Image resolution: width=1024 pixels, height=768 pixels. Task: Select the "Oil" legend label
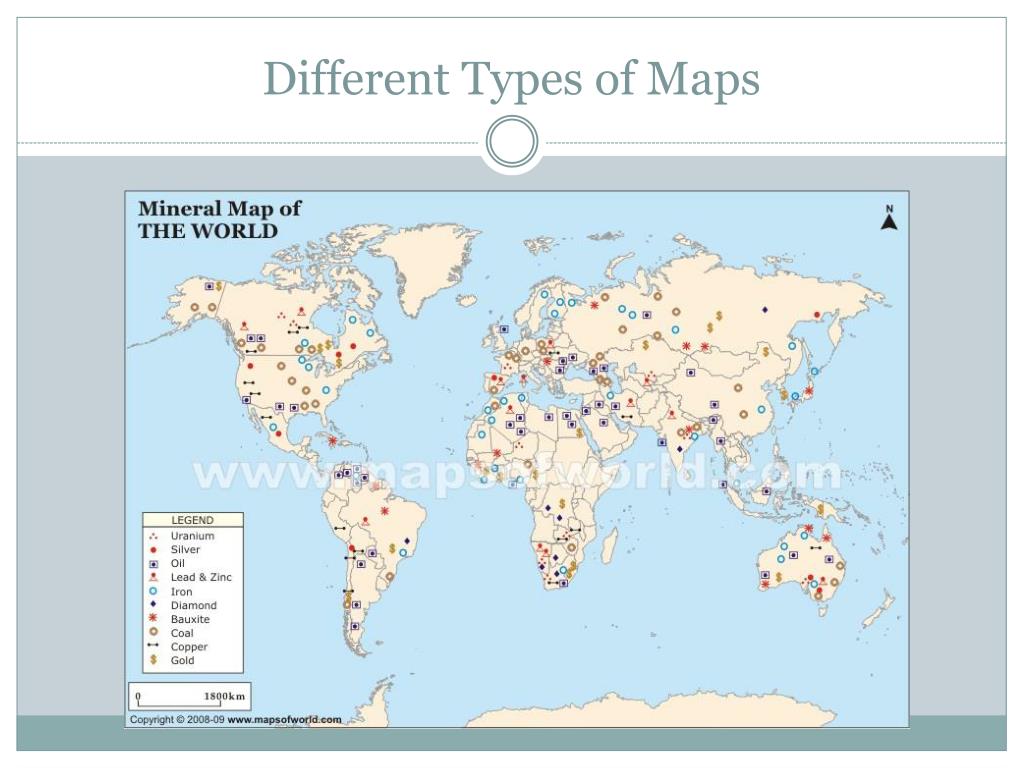[x=178, y=564]
